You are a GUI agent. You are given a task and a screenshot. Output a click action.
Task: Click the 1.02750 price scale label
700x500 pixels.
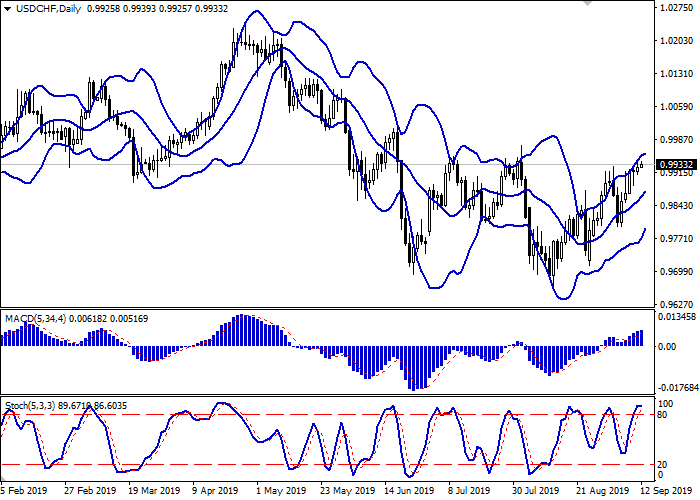[677, 8]
